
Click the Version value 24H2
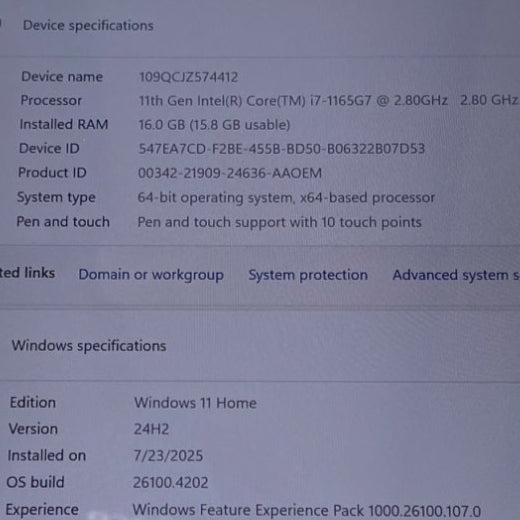point(151,429)
